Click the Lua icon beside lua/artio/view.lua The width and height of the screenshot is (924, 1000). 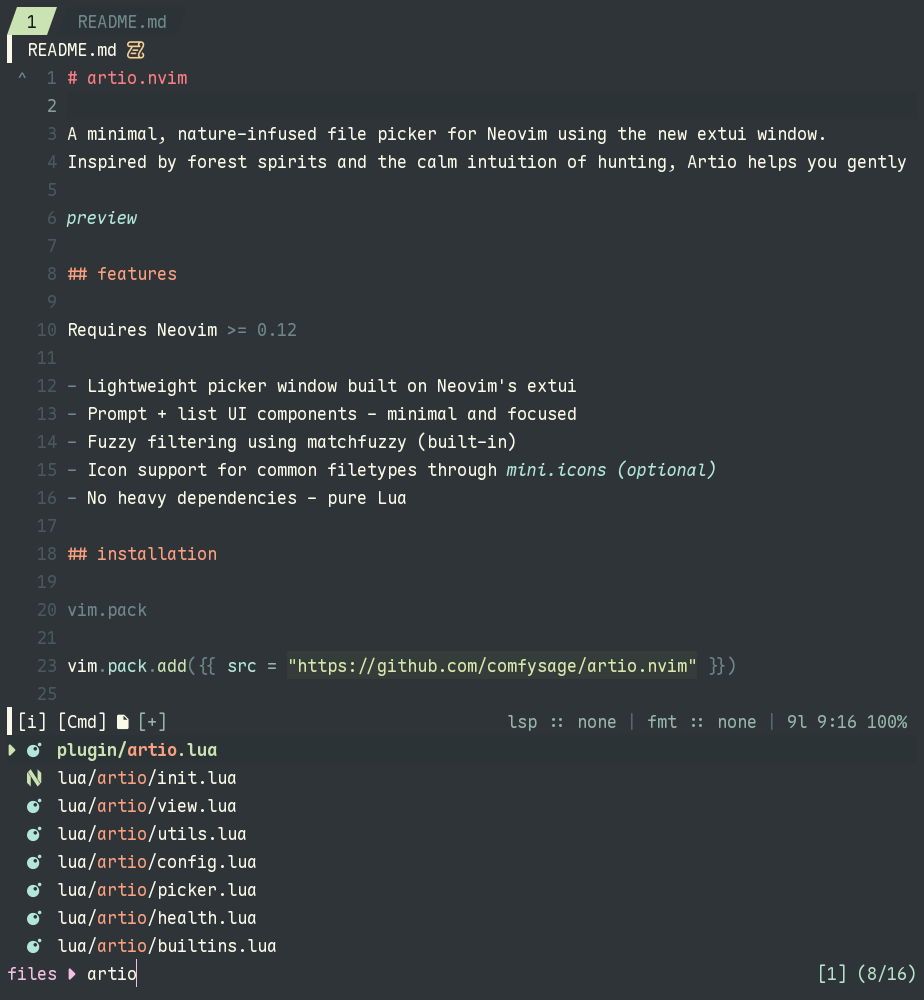34,806
